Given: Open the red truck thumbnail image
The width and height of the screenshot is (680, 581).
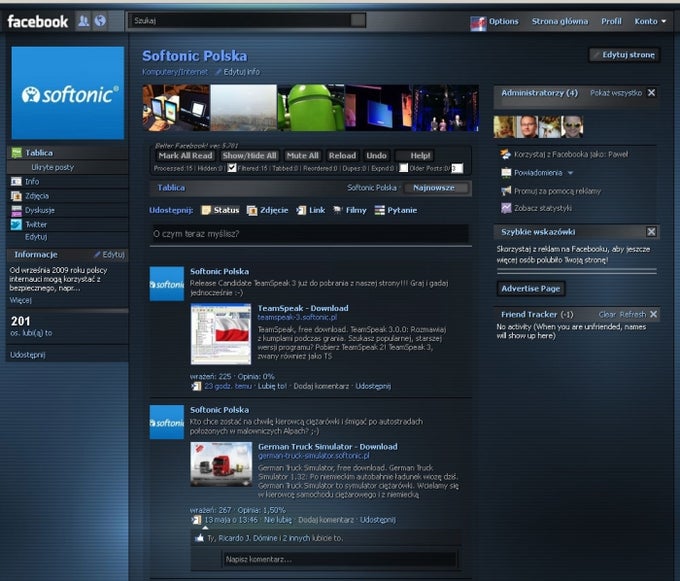Looking at the screenshot, I should [x=221, y=464].
